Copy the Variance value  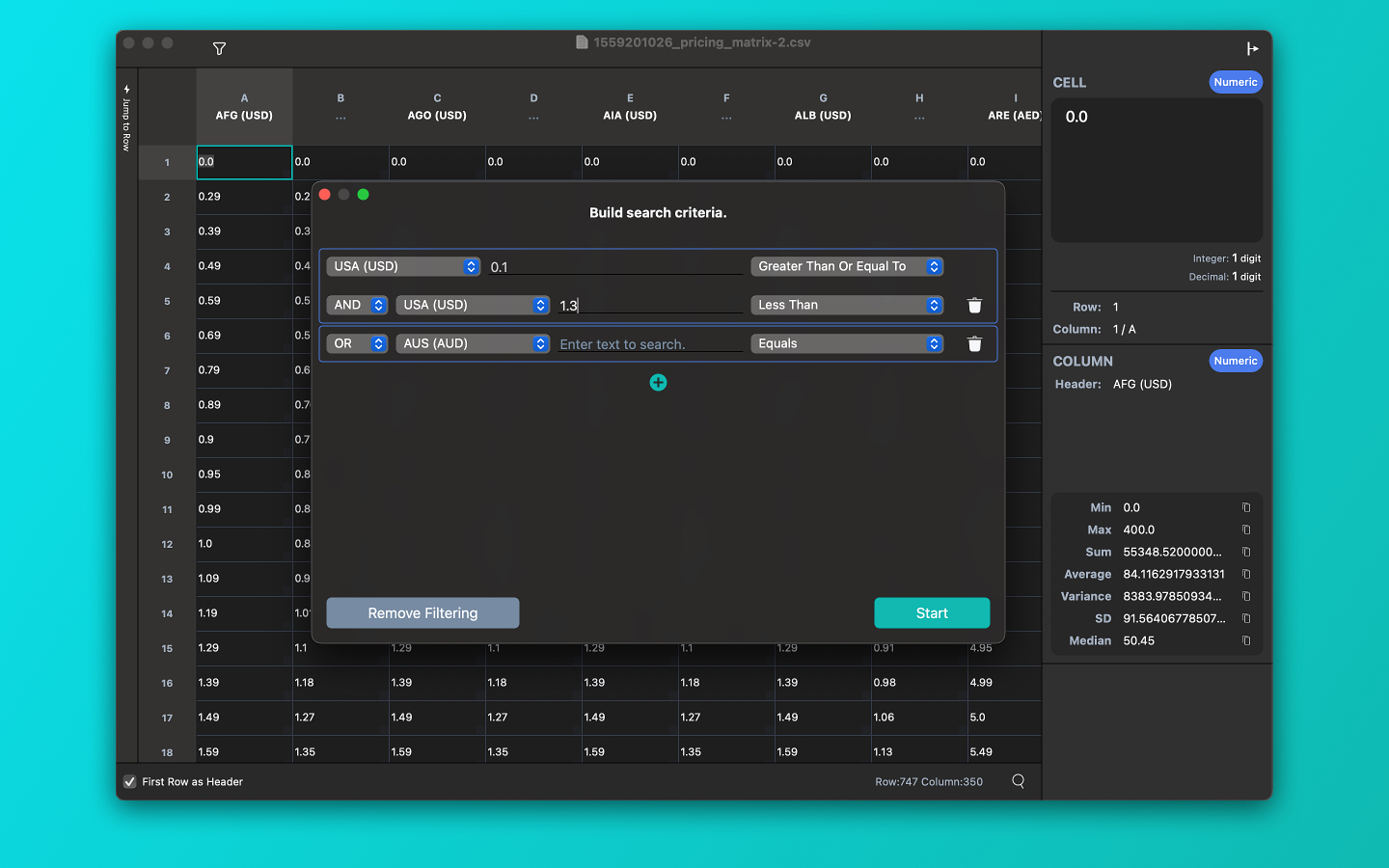1246,596
